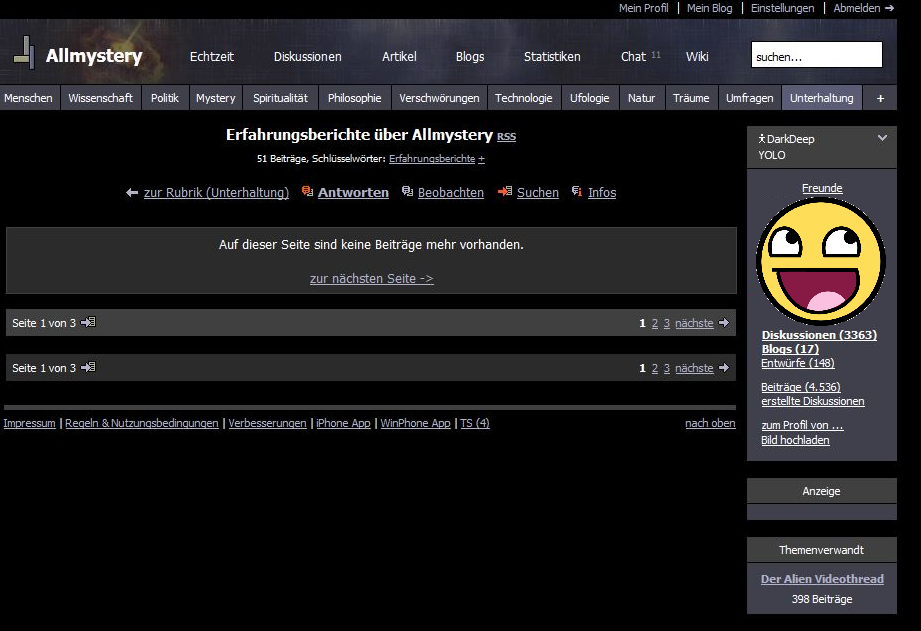Open the Verbesserungen footer link
This screenshot has height=631, width=921.
(267, 423)
